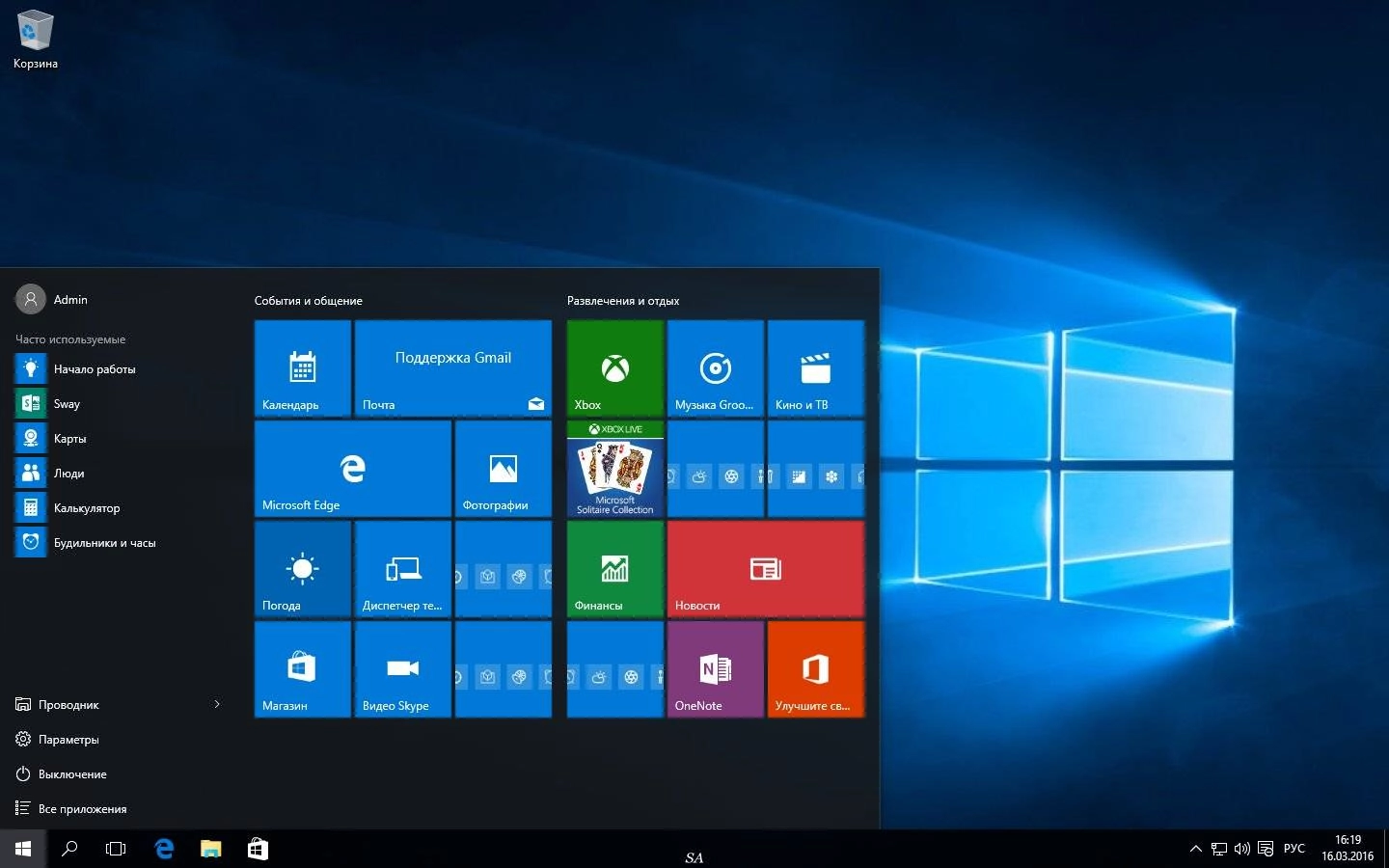Viewport: 1389px width, 868px height.
Task: Launch Edge from the taskbar
Action: [164, 849]
